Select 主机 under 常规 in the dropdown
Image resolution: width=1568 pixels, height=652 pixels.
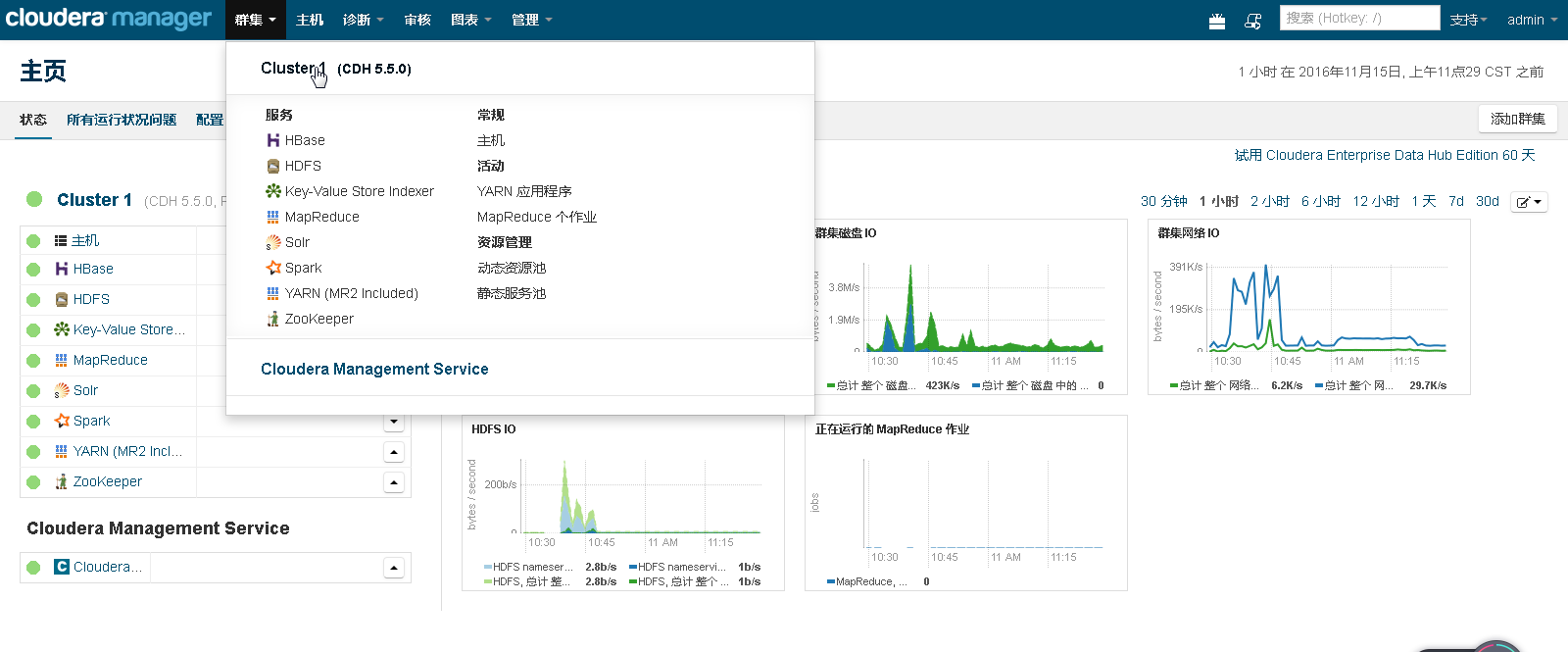click(x=491, y=140)
